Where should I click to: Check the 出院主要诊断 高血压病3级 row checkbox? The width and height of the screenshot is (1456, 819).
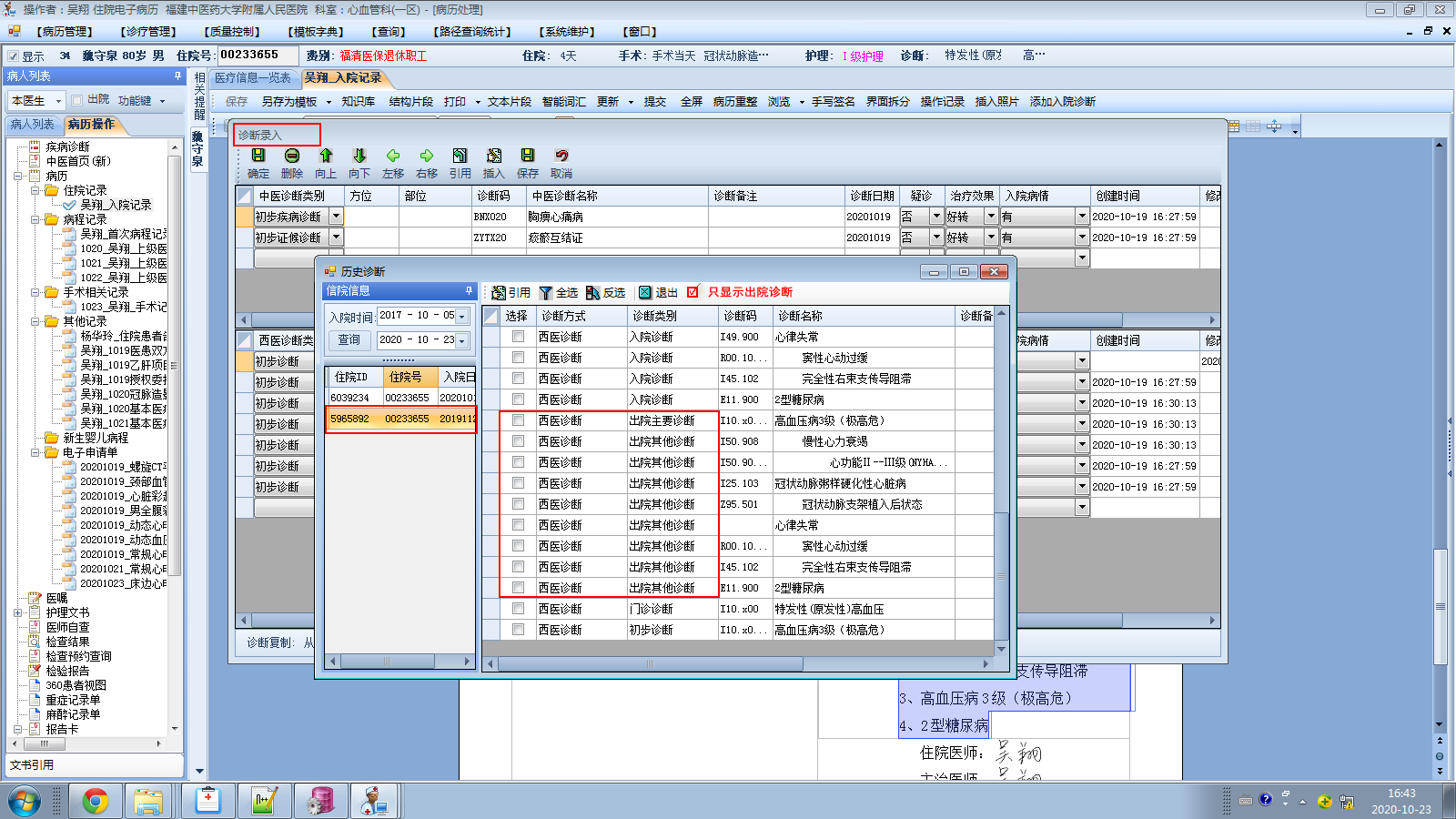coord(518,420)
